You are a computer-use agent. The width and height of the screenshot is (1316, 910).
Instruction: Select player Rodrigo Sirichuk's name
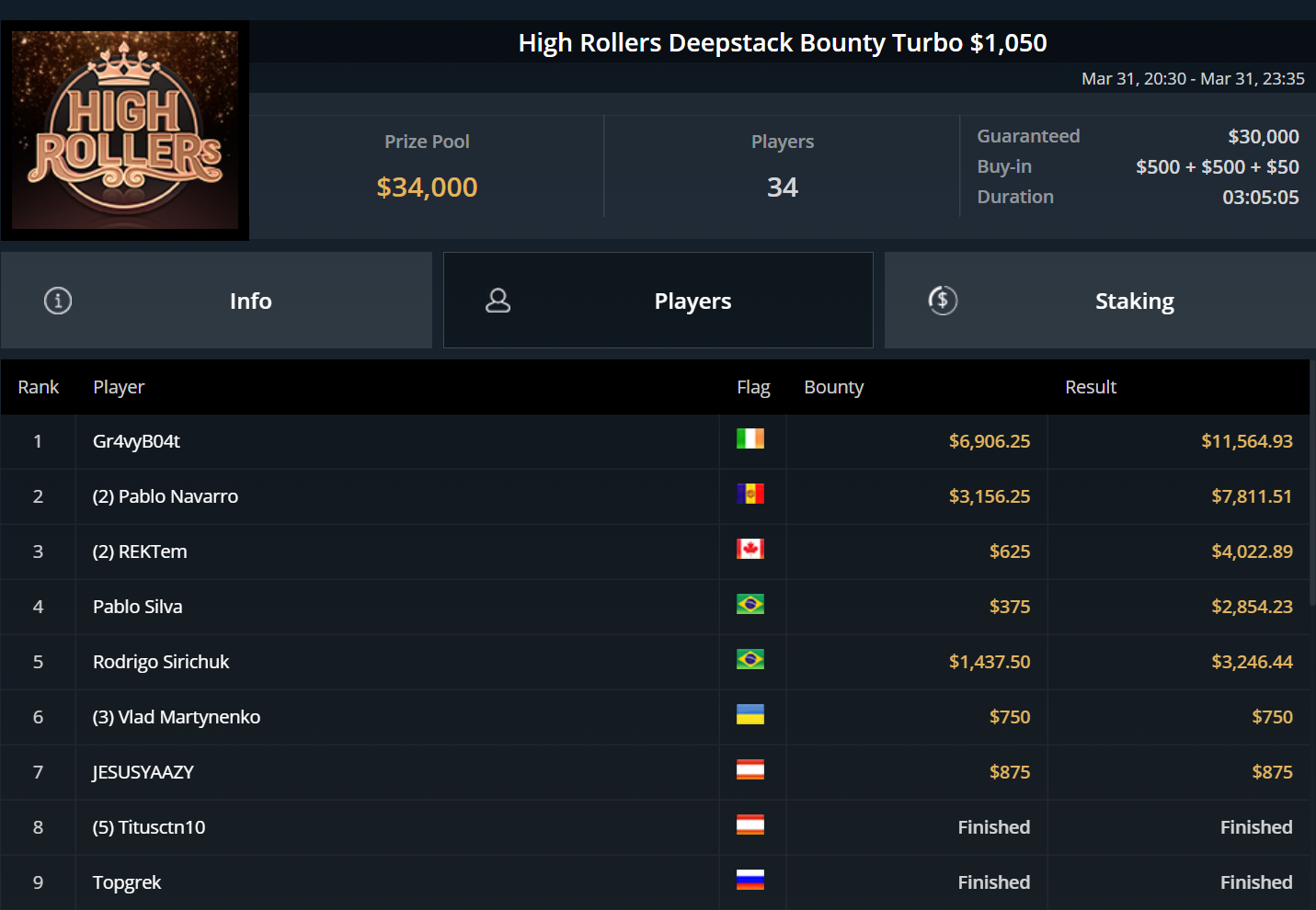tap(161, 662)
